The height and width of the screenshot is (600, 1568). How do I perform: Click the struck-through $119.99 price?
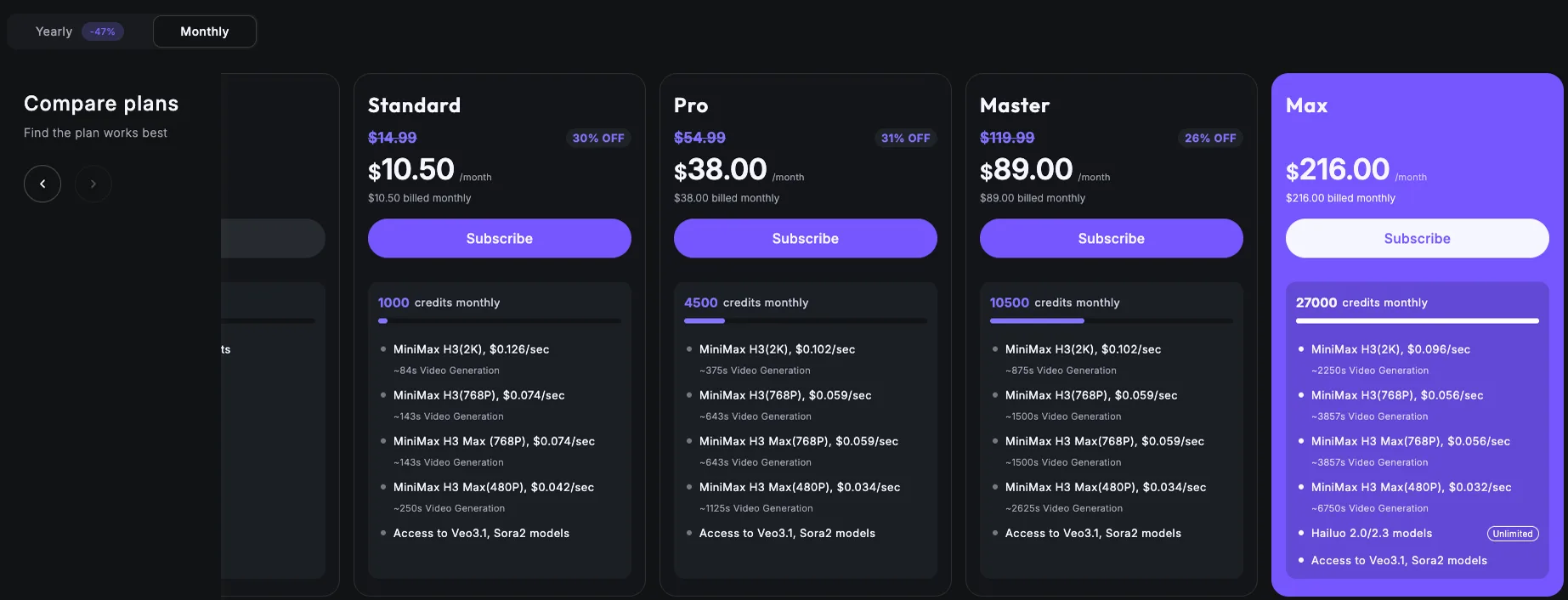pos(1007,138)
